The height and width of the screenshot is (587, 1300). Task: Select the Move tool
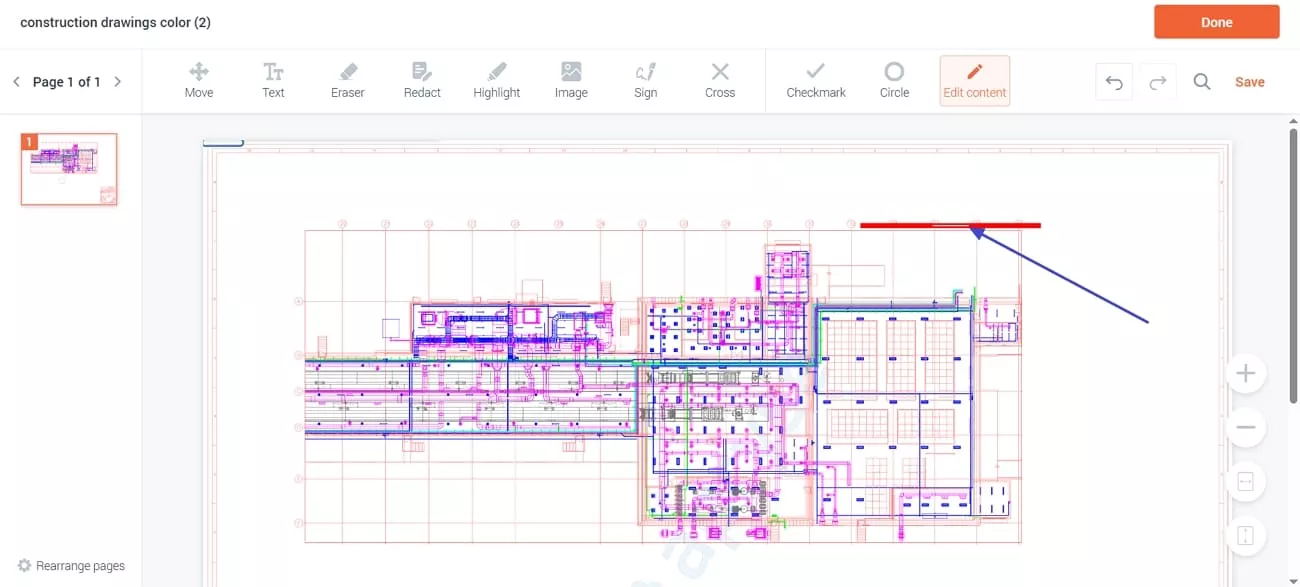coord(199,81)
